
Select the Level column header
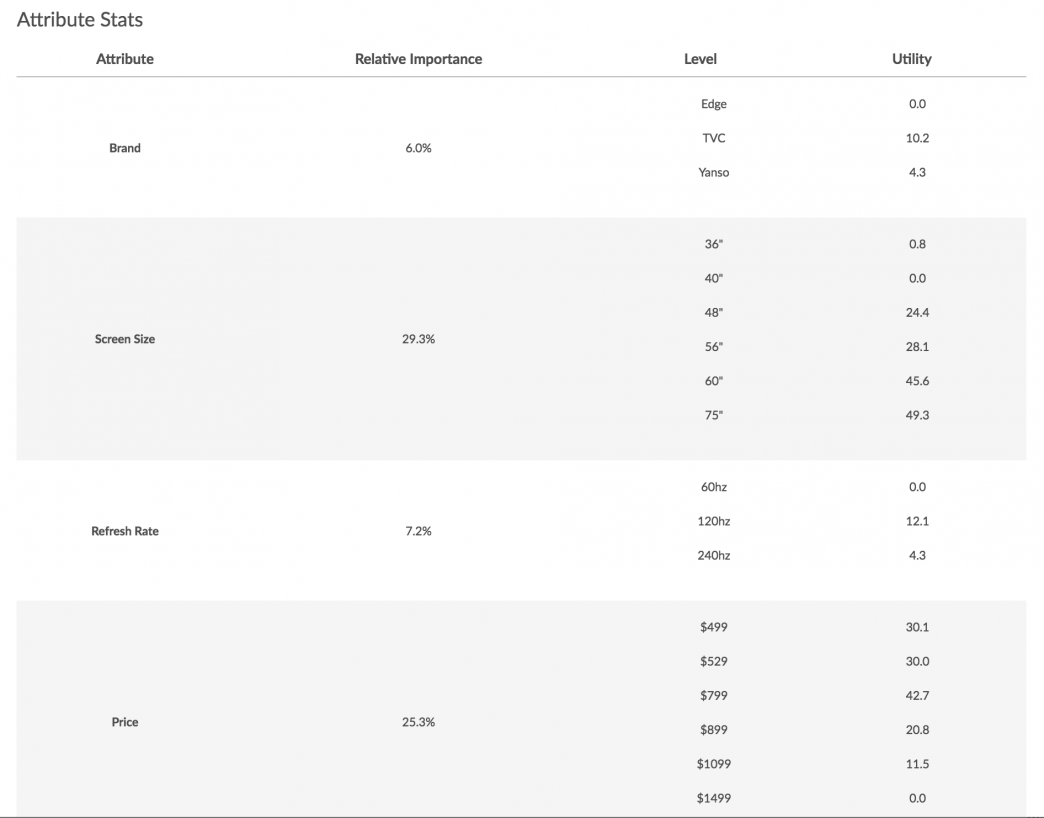700,59
